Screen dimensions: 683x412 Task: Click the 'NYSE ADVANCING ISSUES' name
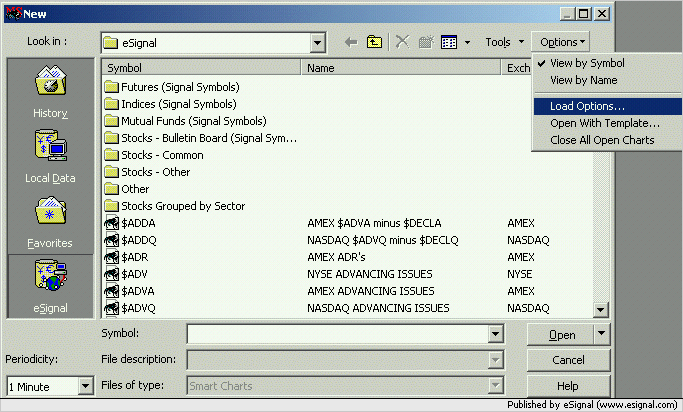pos(370,274)
